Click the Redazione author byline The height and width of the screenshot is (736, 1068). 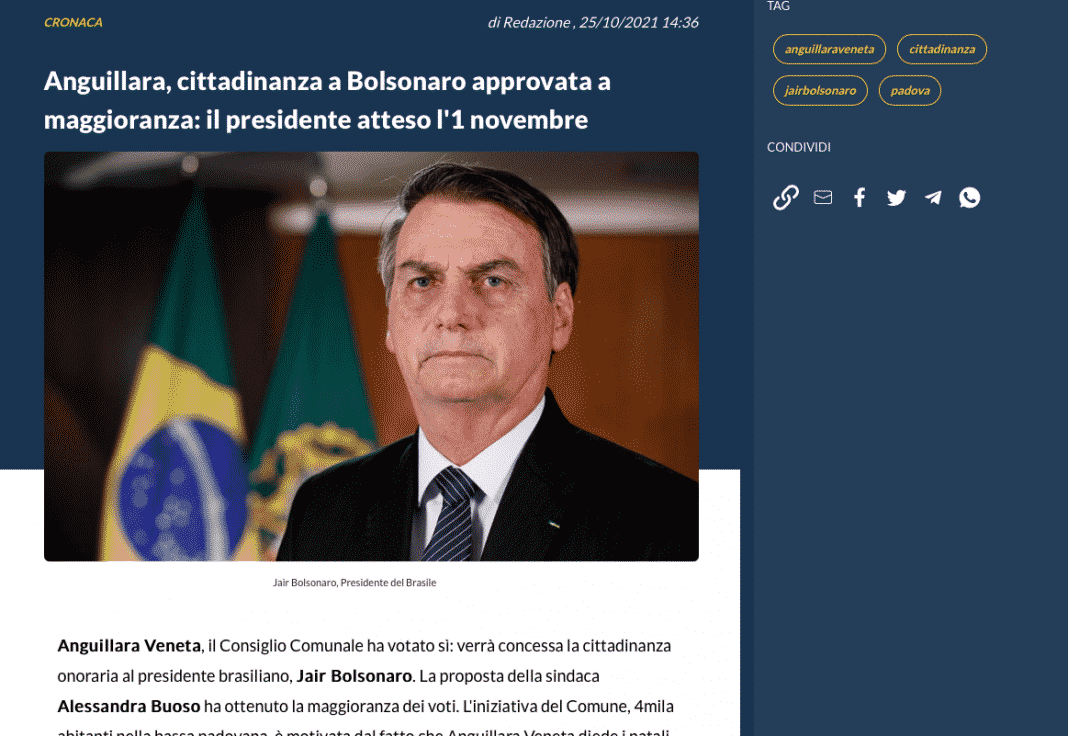(537, 22)
